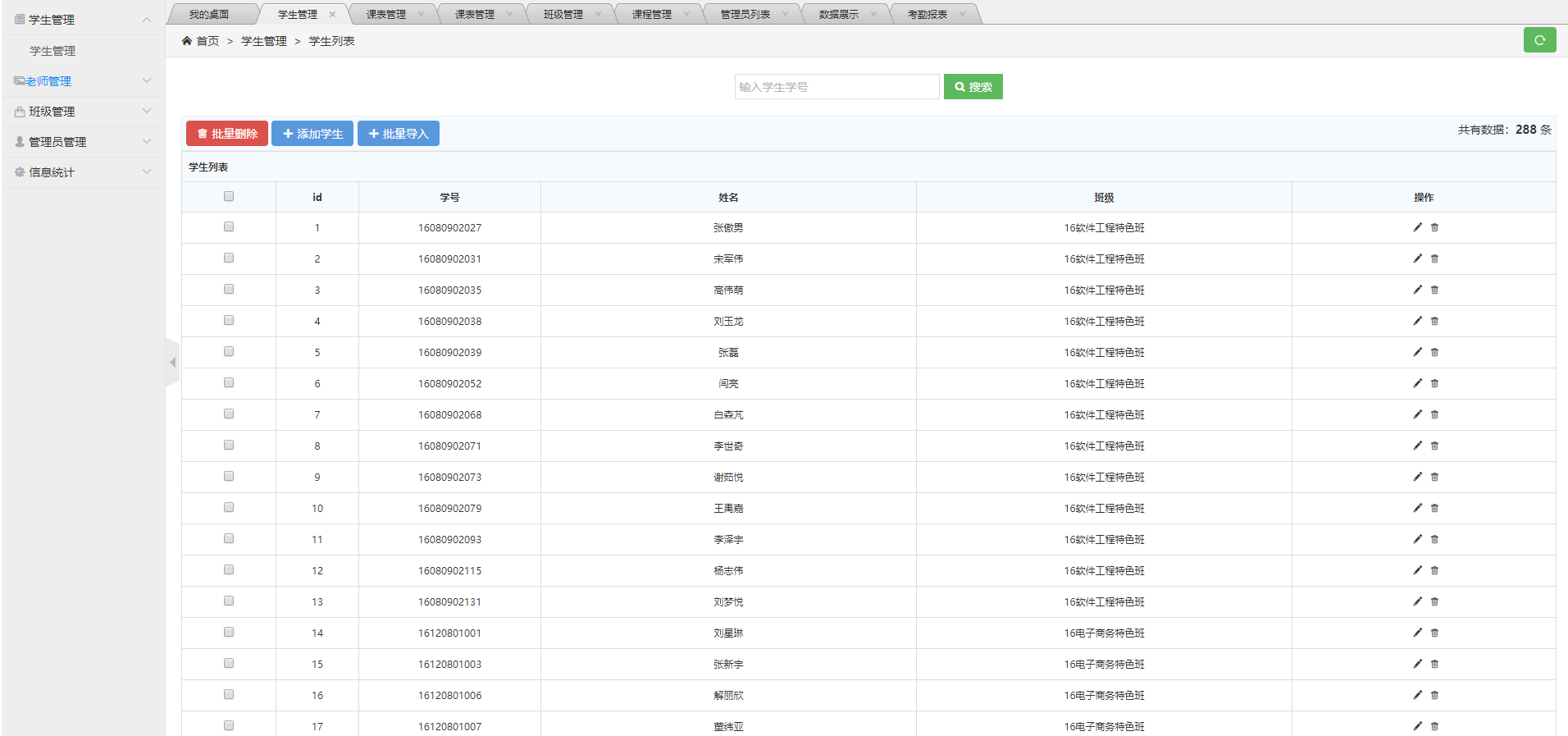Expand the 老师管理 sidebar menu
The height and width of the screenshot is (736, 1568).
pyautogui.click(x=82, y=81)
